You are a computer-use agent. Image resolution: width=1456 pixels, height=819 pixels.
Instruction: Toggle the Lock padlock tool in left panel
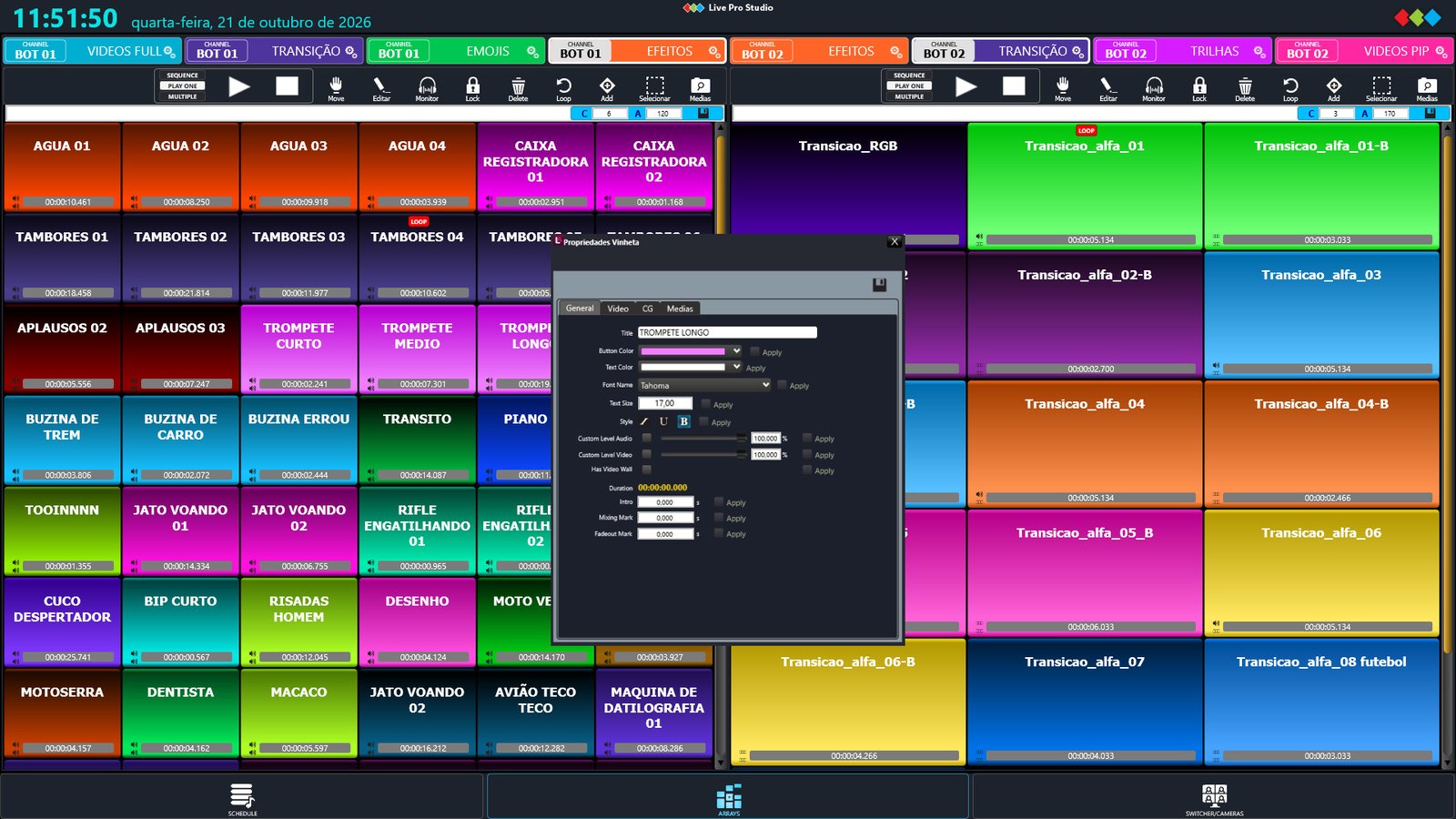tap(472, 87)
